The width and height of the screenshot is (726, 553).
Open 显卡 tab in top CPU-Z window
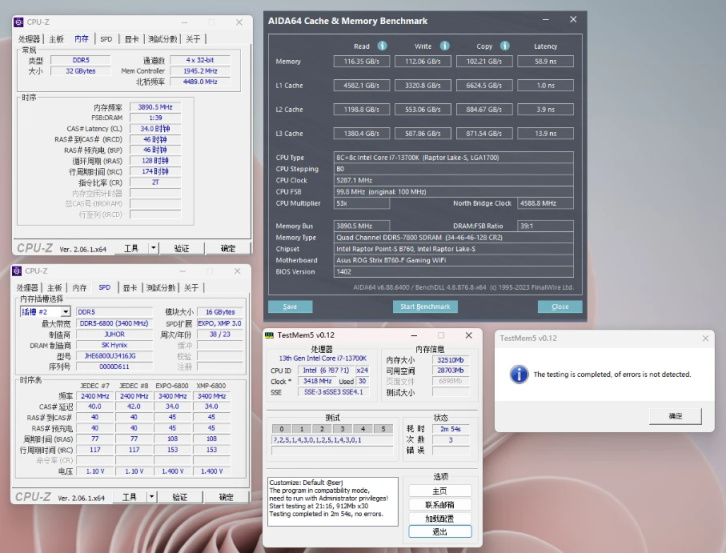click(x=132, y=39)
